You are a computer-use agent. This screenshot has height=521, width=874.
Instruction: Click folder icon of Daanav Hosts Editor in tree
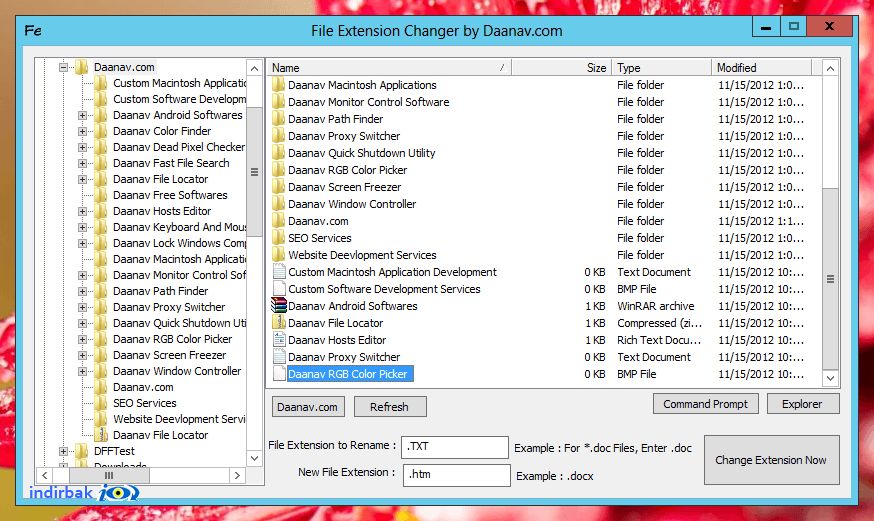(x=101, y=211)
